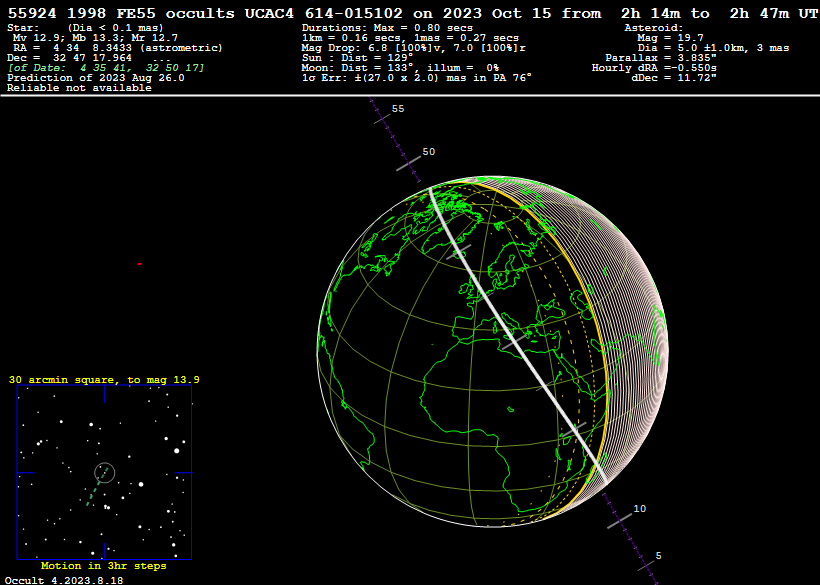Click the "5" minute tick label
This screenshot has width=820, height=585.
click(x=658, y=556)
